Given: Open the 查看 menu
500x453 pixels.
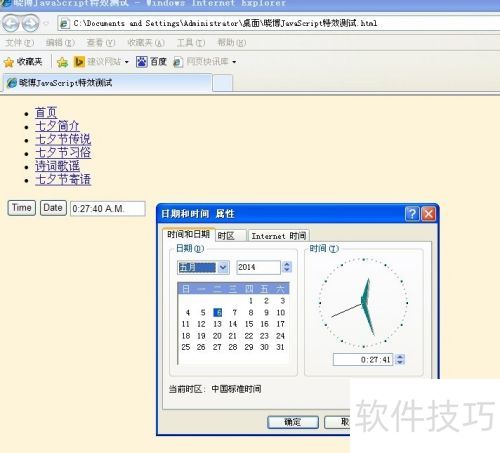Looking at the screenshot, I should 101,43.
